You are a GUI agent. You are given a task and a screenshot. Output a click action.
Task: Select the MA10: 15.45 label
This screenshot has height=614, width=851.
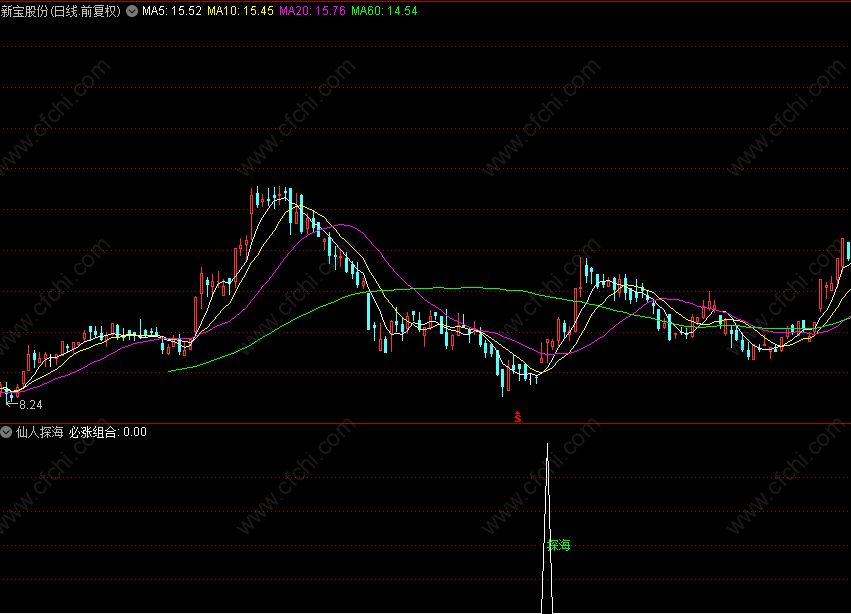(x=240, y=11)
